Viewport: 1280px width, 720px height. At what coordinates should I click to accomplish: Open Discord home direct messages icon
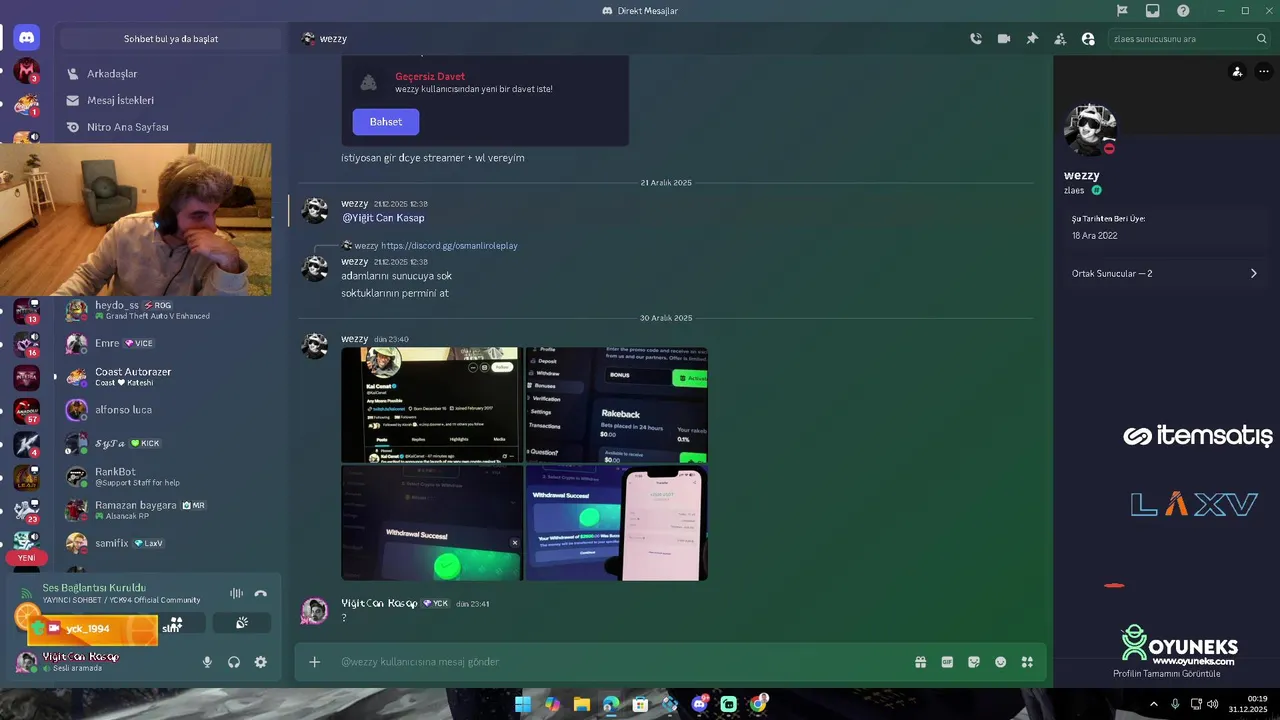coord(27,38)
